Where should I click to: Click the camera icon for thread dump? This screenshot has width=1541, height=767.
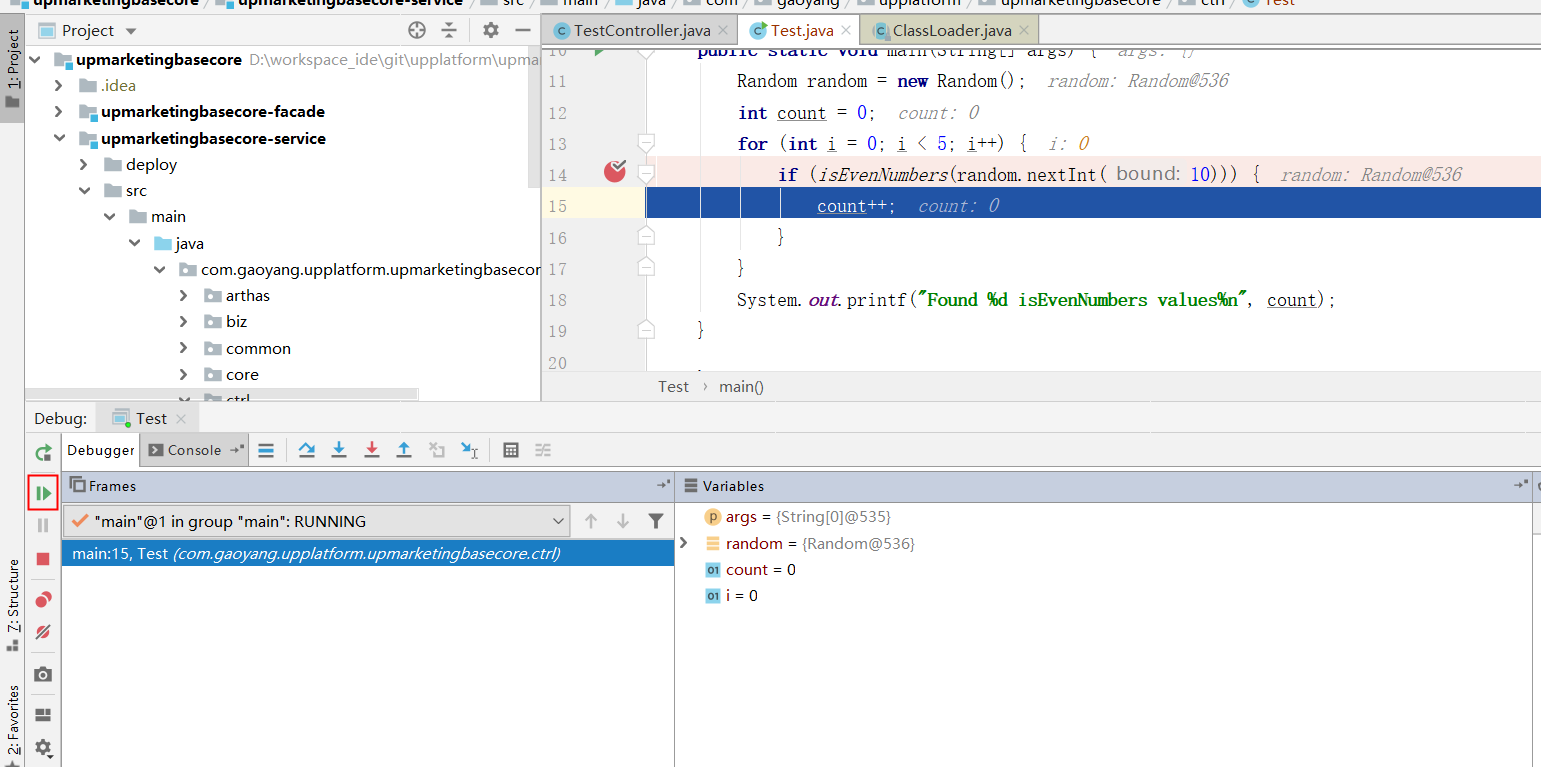click(43, 675)
